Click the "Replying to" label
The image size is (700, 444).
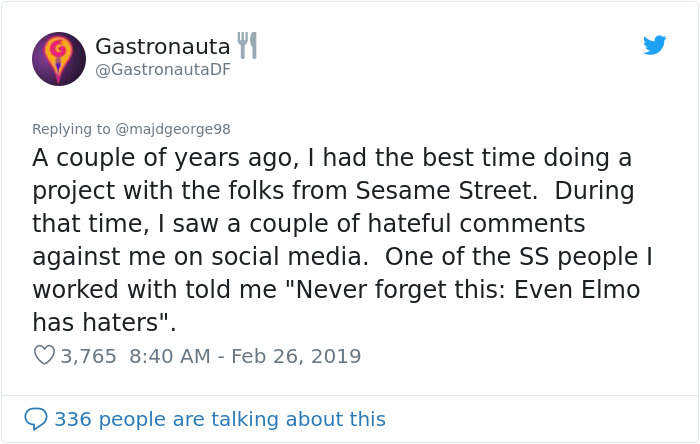tap(73, 129)
